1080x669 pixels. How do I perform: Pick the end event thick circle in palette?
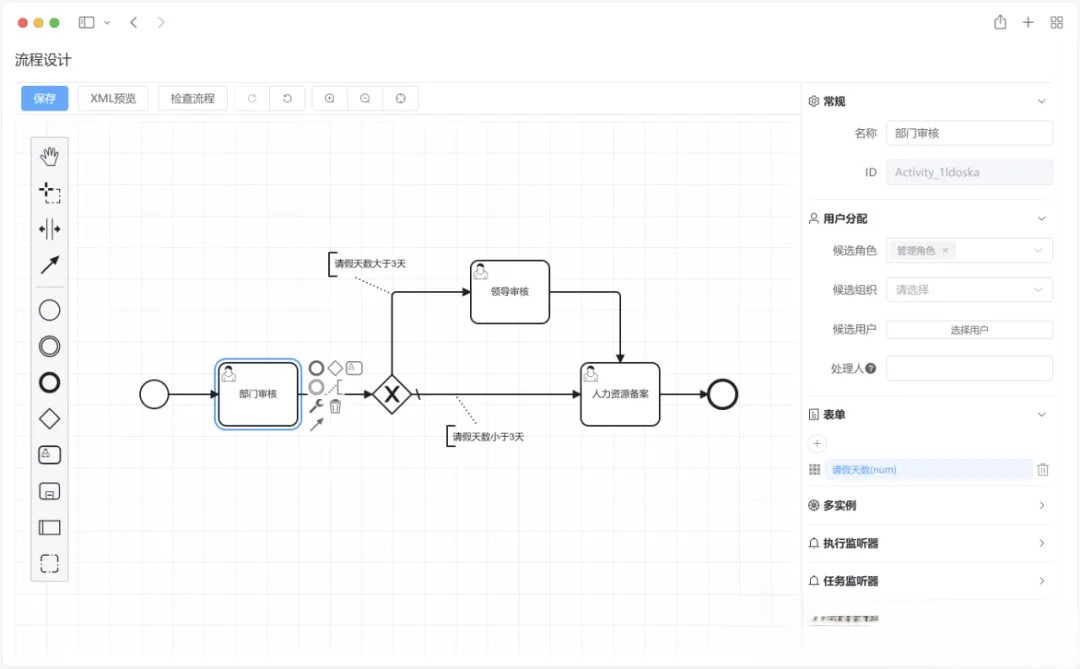tap(49, 382)
